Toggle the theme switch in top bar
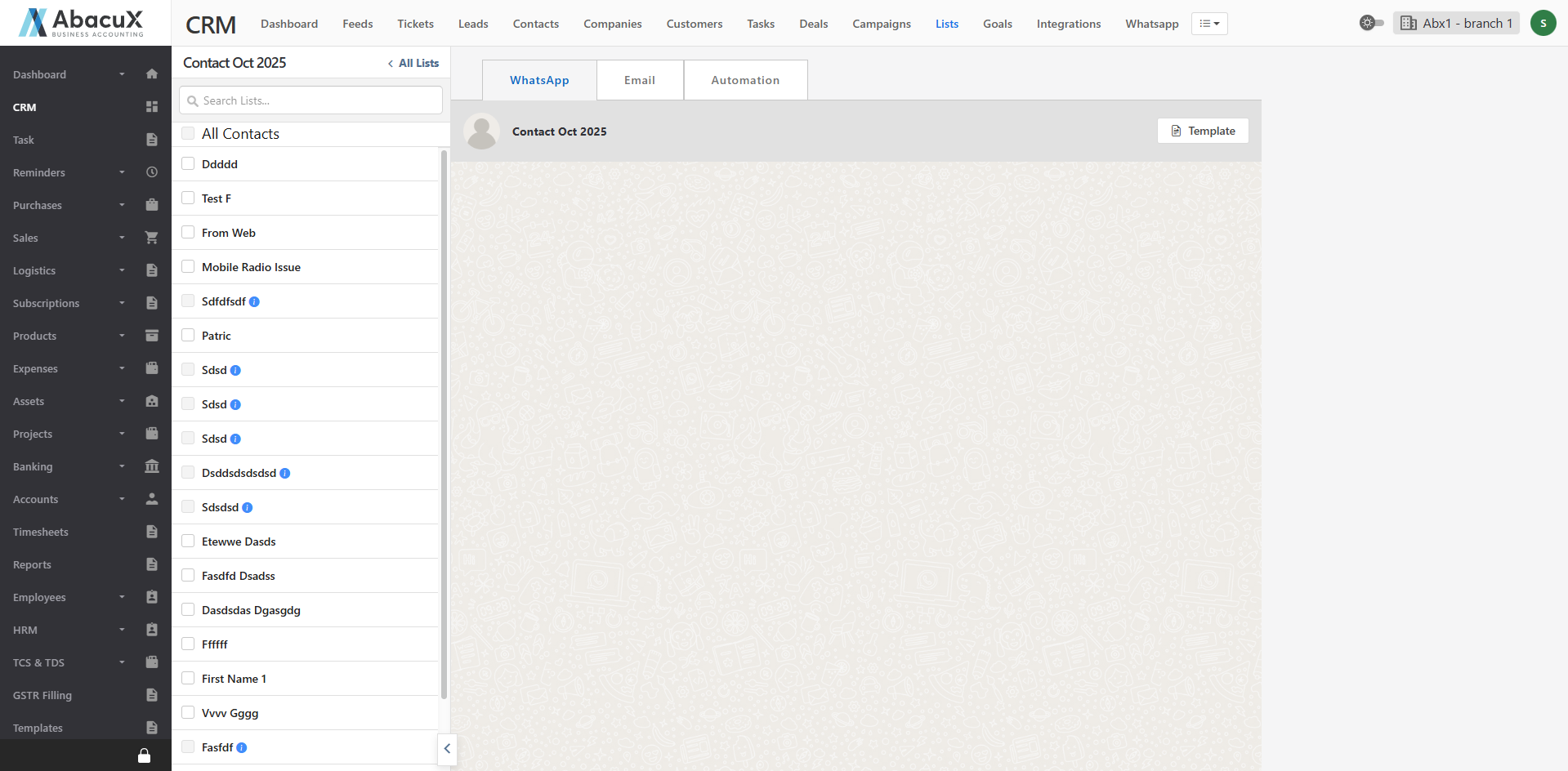 click(1371, 24)
